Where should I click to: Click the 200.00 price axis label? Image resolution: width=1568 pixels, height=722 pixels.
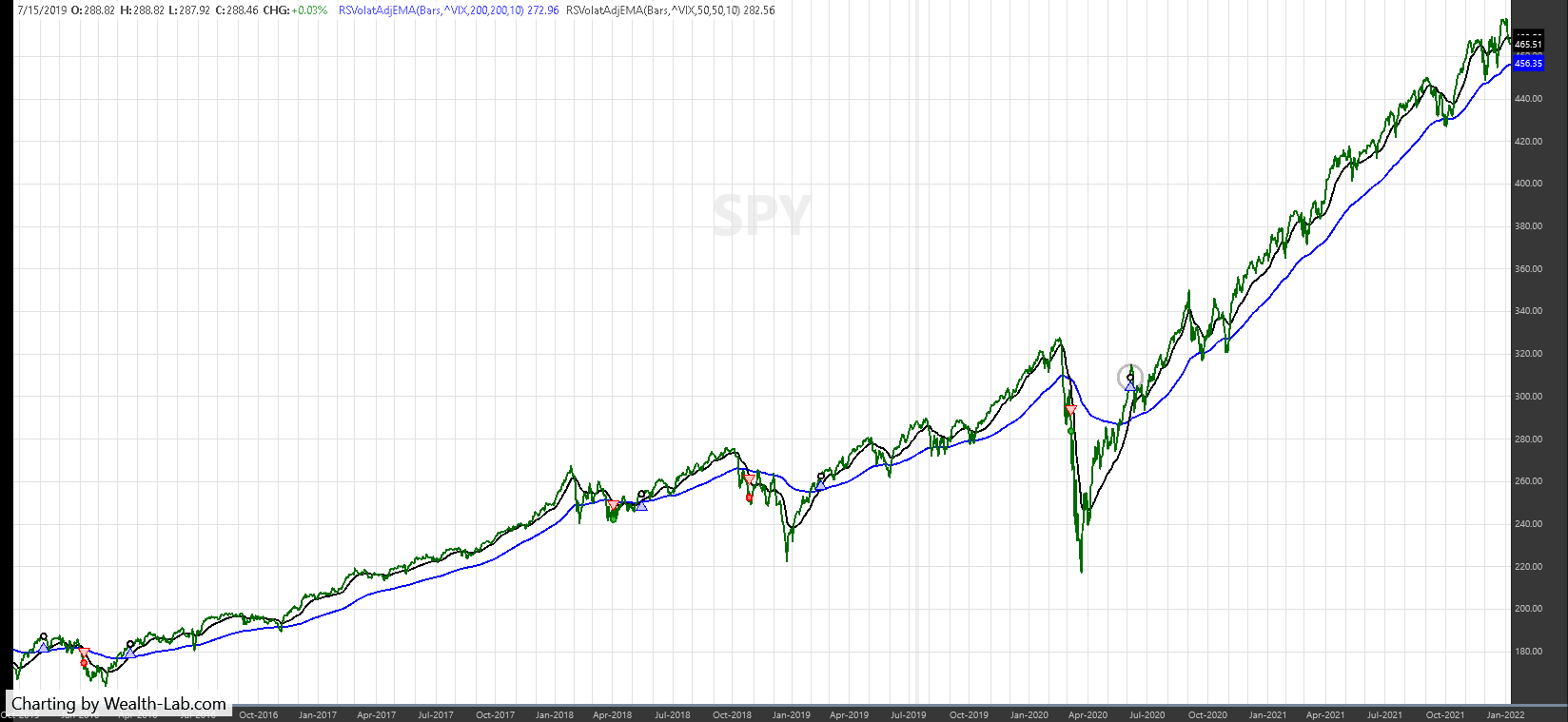coord(1528,609)
